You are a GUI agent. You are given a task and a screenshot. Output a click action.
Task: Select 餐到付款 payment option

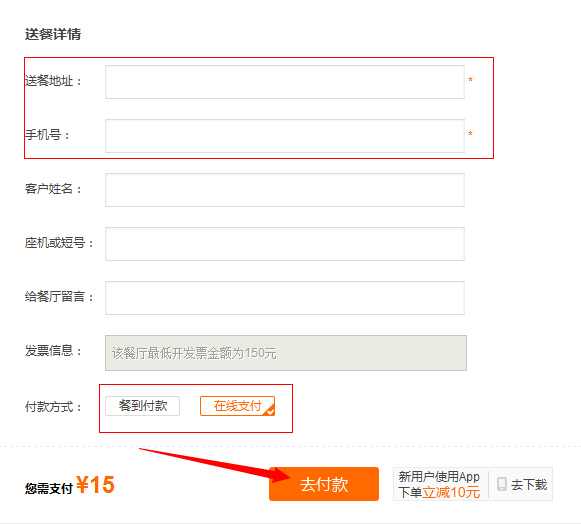click(x=143, y=406)
